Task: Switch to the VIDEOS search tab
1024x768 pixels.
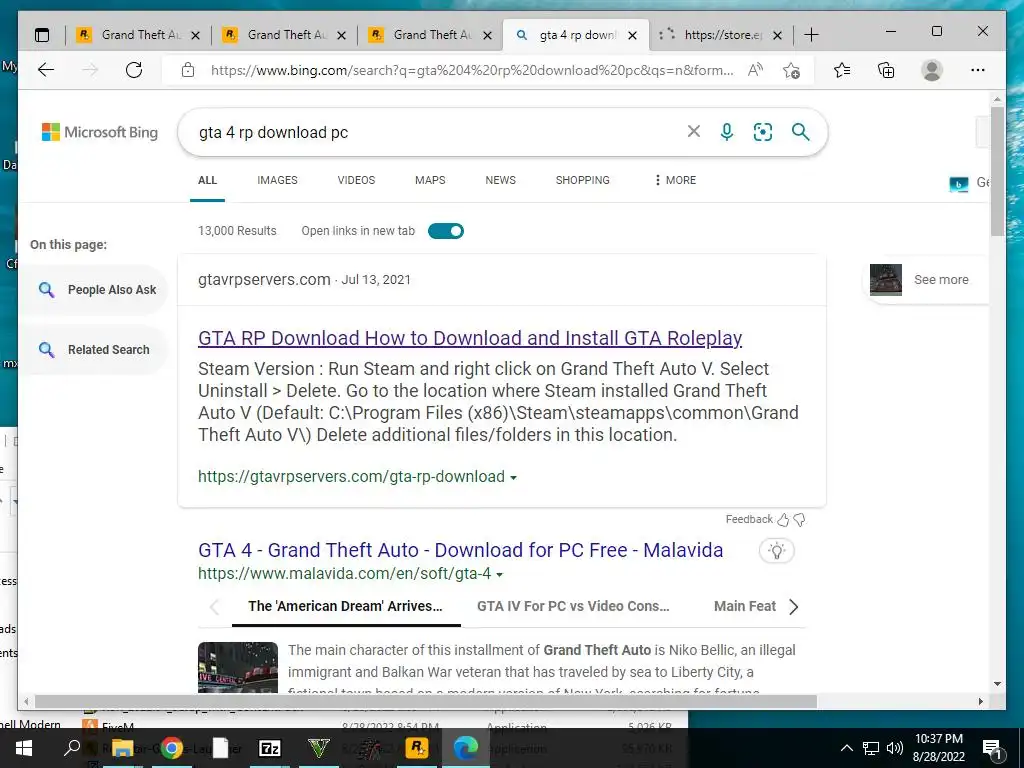Action: 356,180
